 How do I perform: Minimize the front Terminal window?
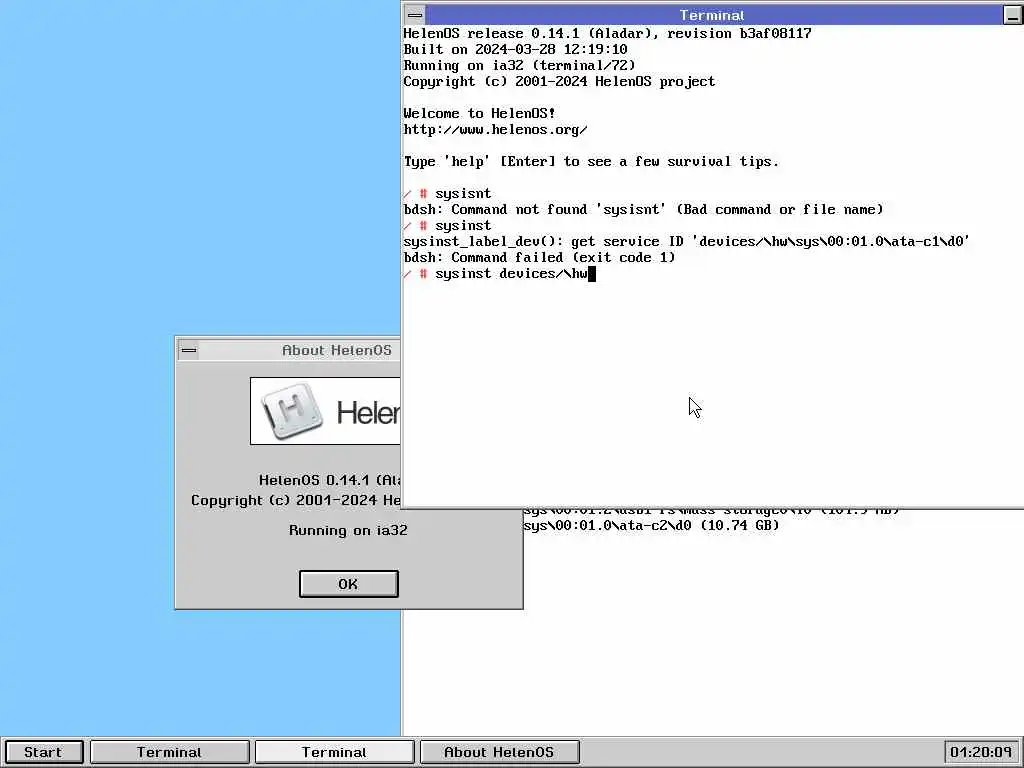pyautogui.click(x=1012, y=15)
